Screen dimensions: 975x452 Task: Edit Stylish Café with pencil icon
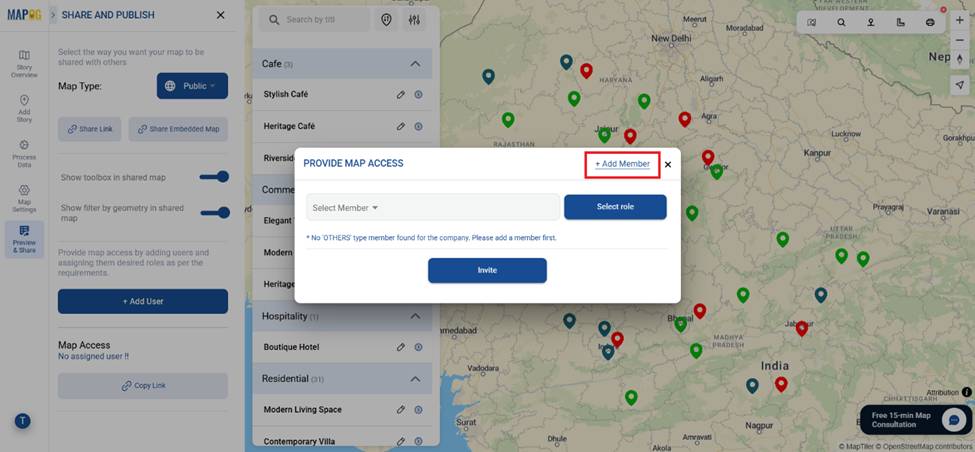tap(400, 95)
